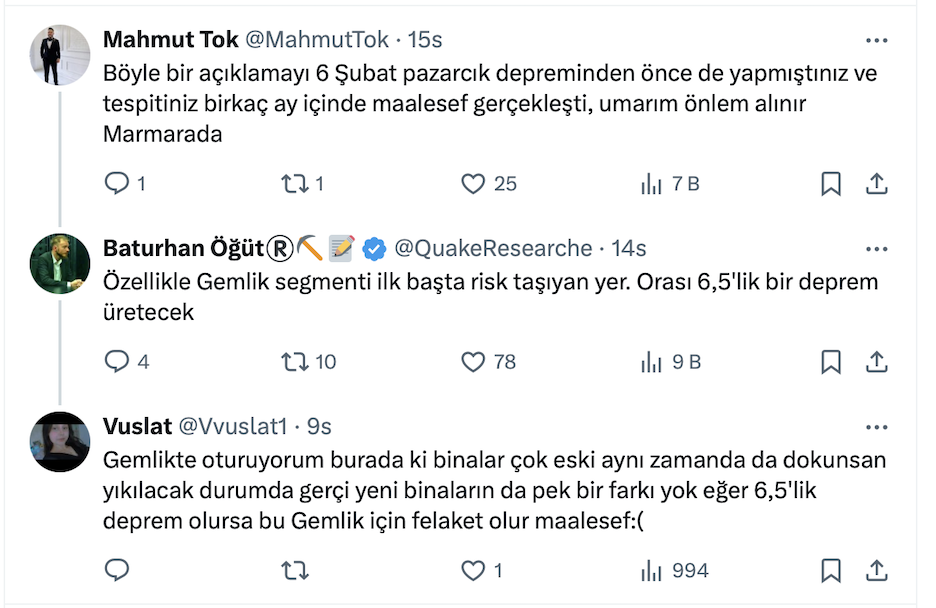Retweet Baturhan Öğüt's tweet
The image size is (936, 608).
pyautogui.click(x=294, y=362)
